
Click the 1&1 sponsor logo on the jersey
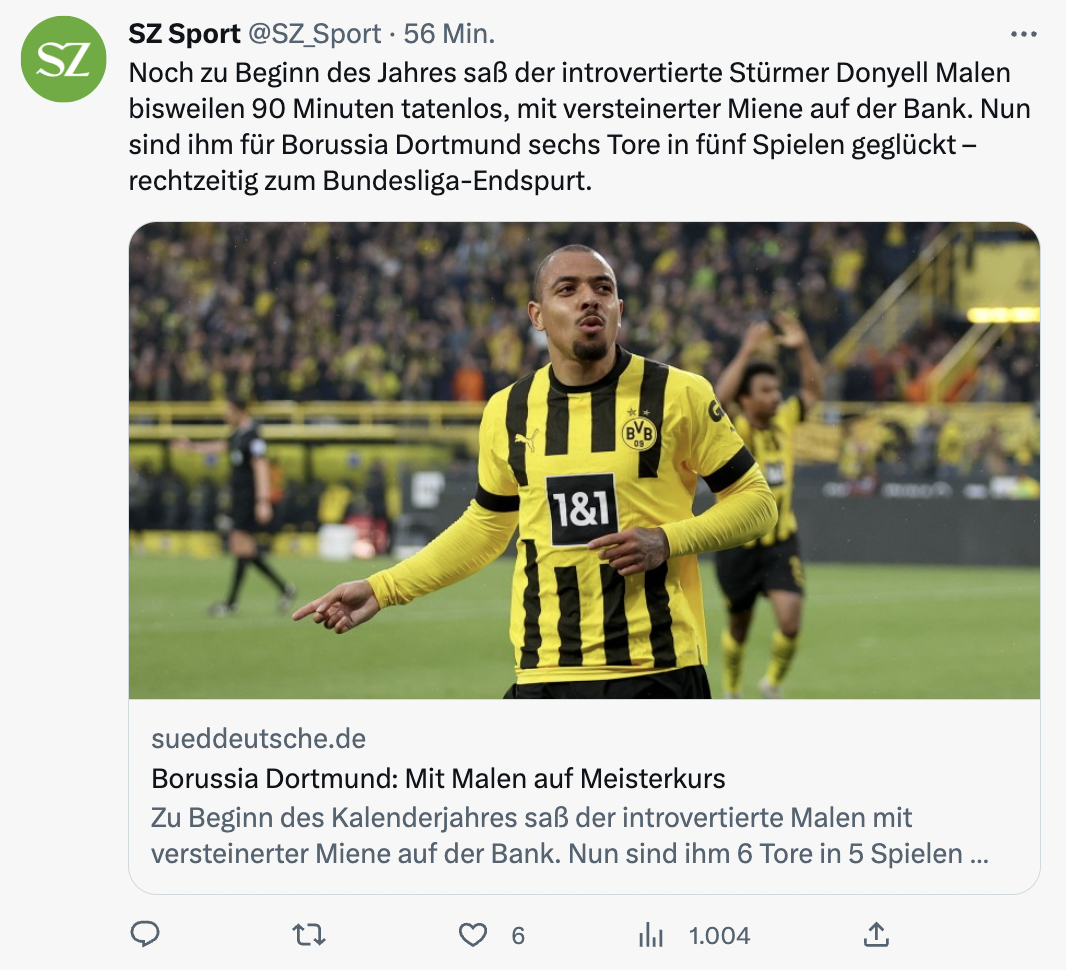[x=582, y=510]
